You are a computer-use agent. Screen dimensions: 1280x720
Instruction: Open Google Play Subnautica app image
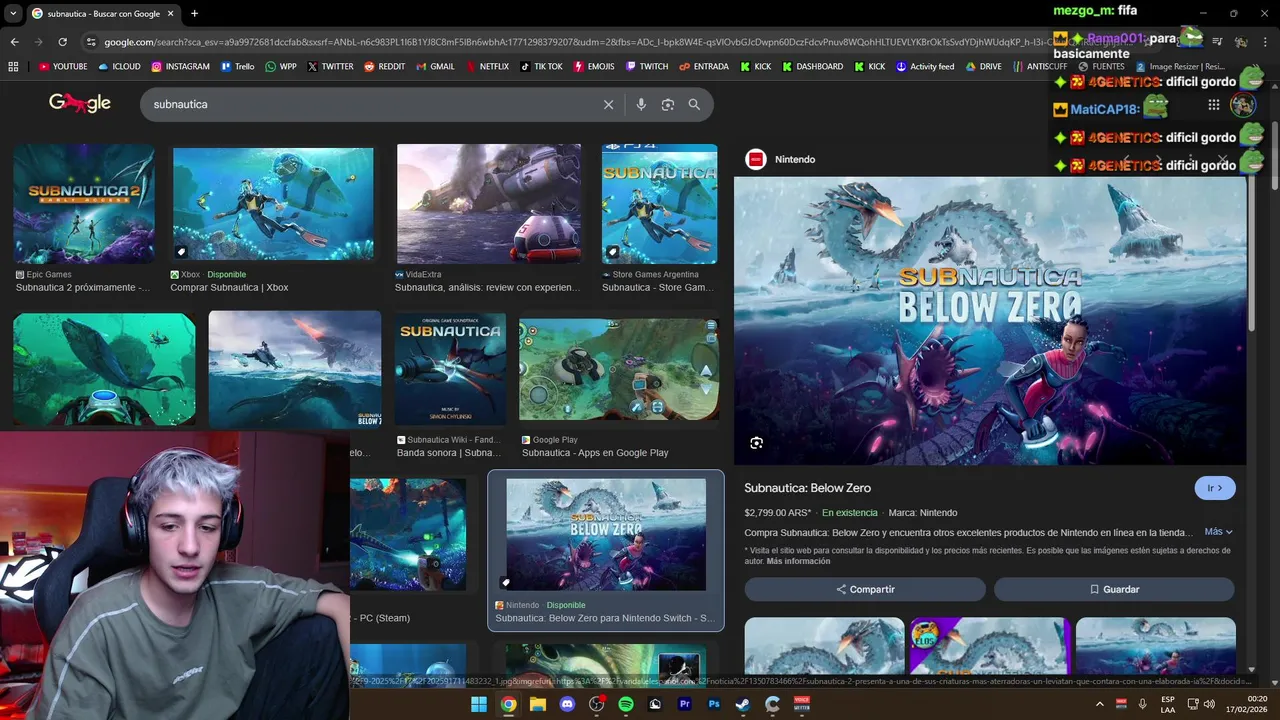click(619, 369)
